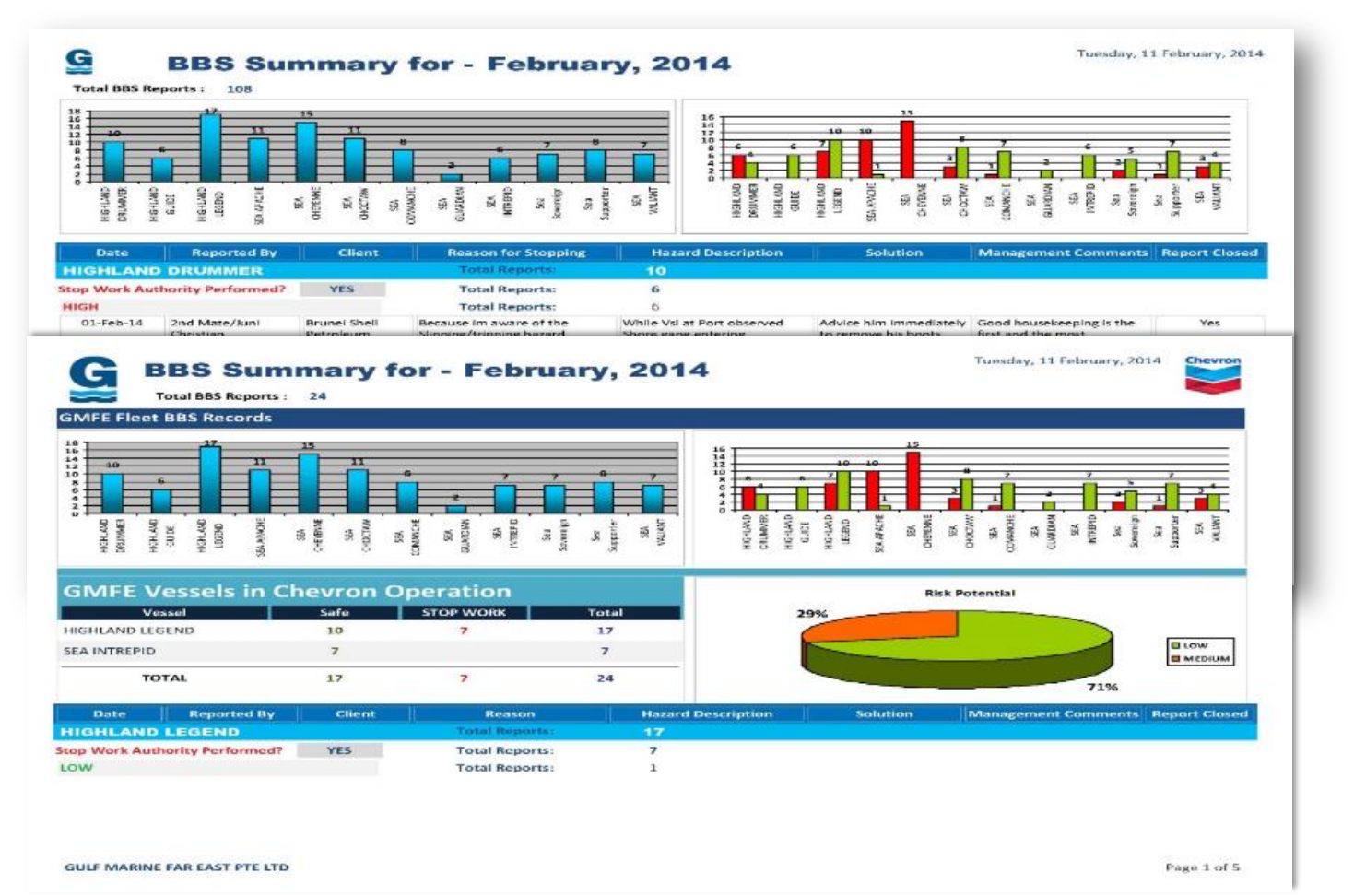Select GMFE Vessels in Chevron Operation header

pos(287,591)
